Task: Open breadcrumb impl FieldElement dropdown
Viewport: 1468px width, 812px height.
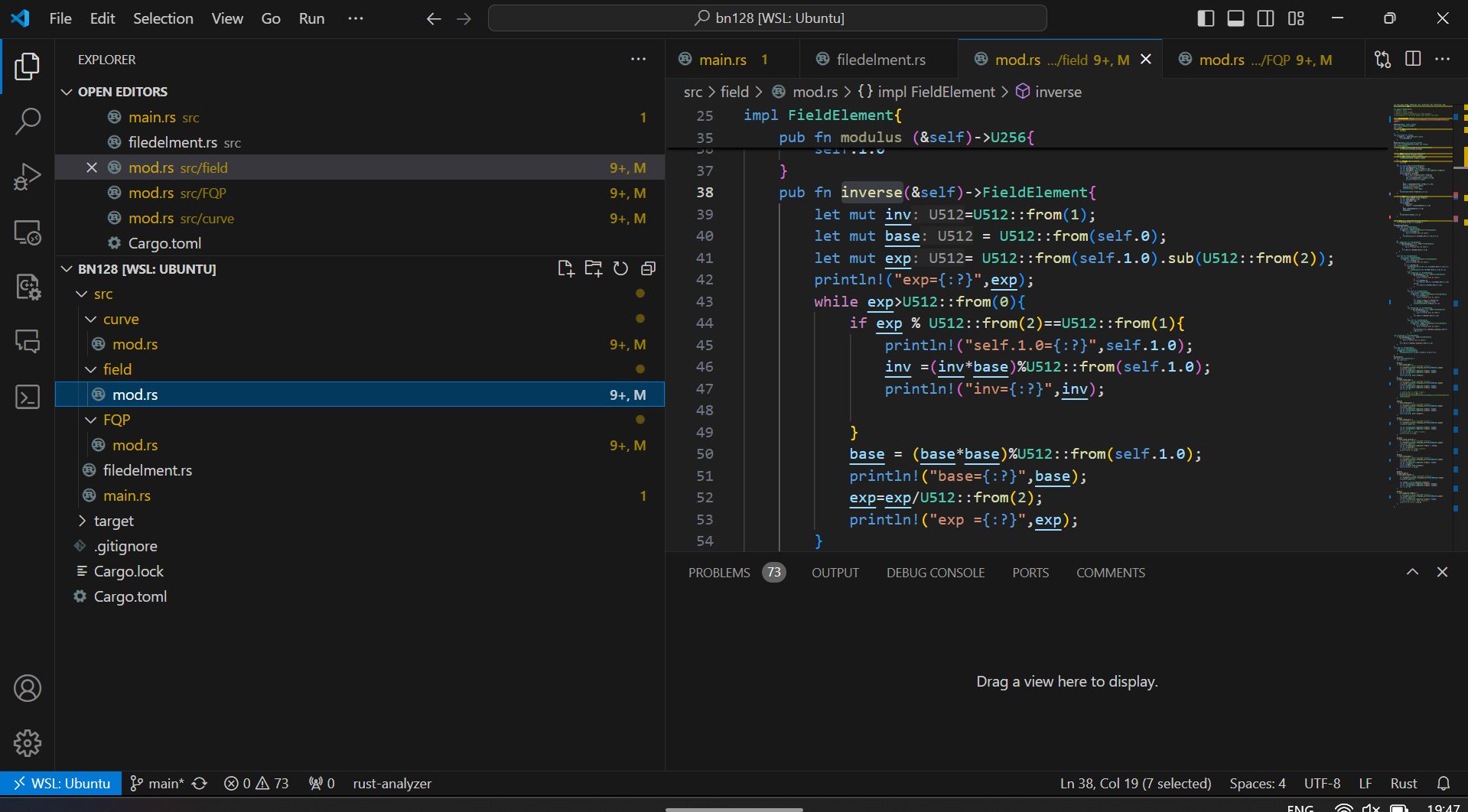Action: pos(926,92)
